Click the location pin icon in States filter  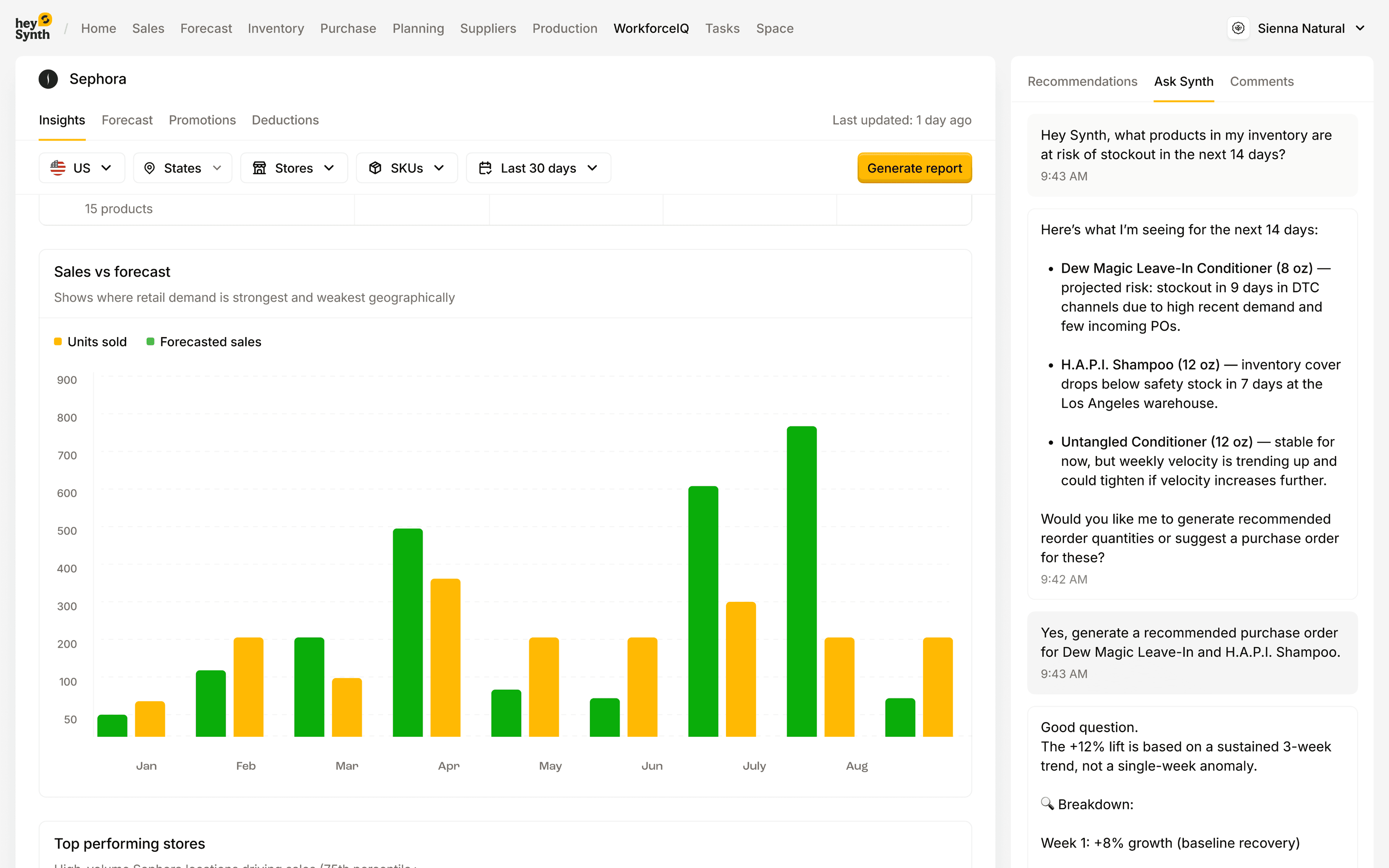(150, 167)
